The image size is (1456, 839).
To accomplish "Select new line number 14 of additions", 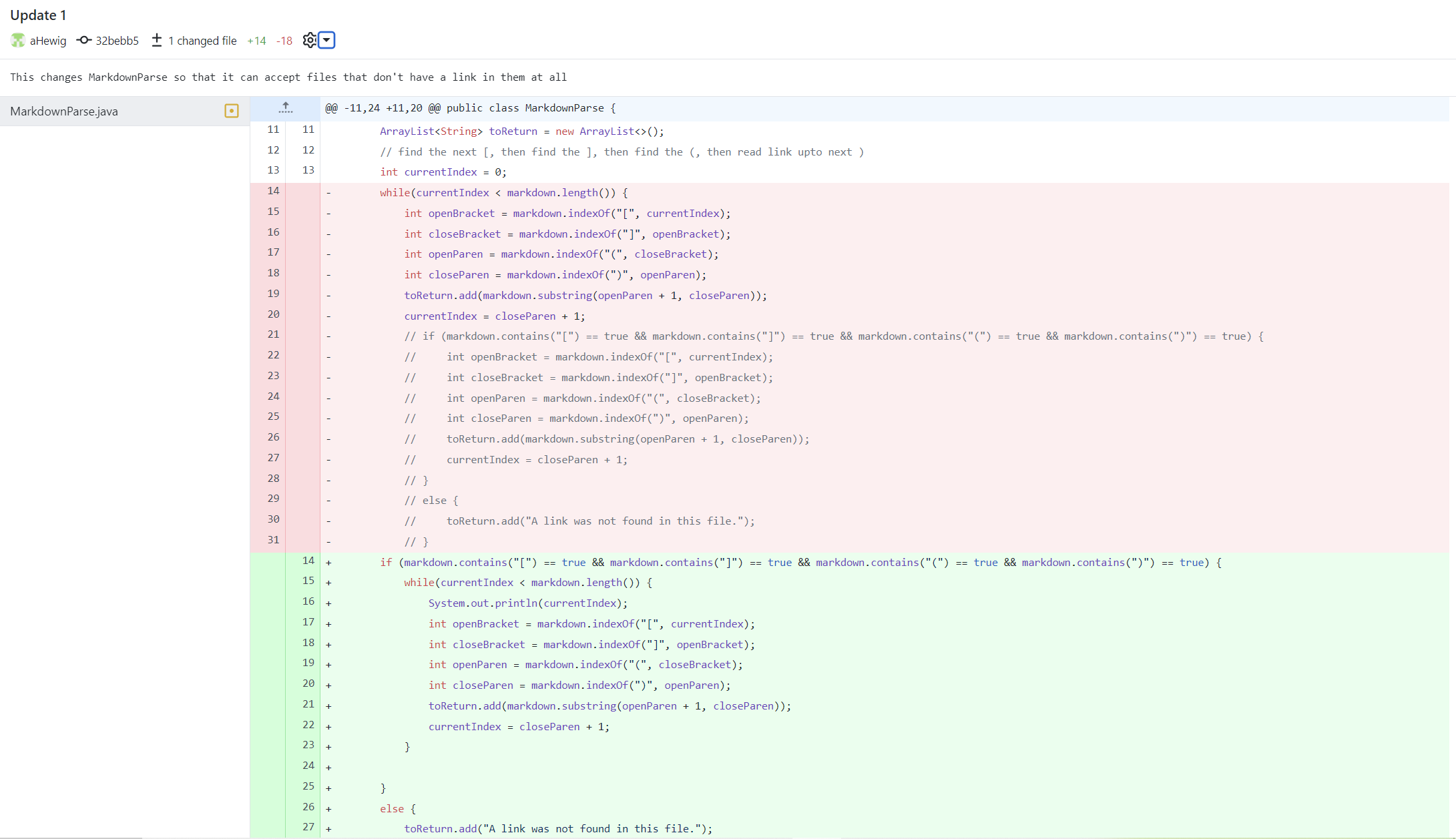I will click(308, 561).
